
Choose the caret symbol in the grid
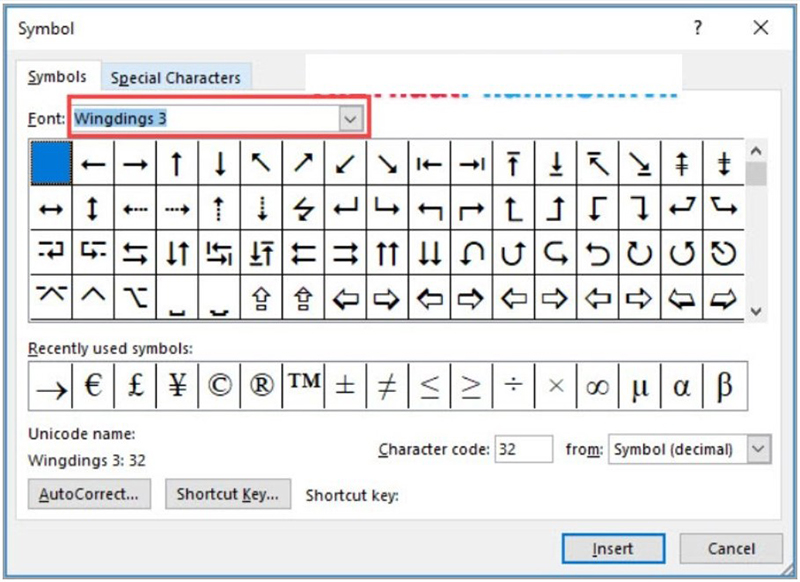(x=93, y=297)
